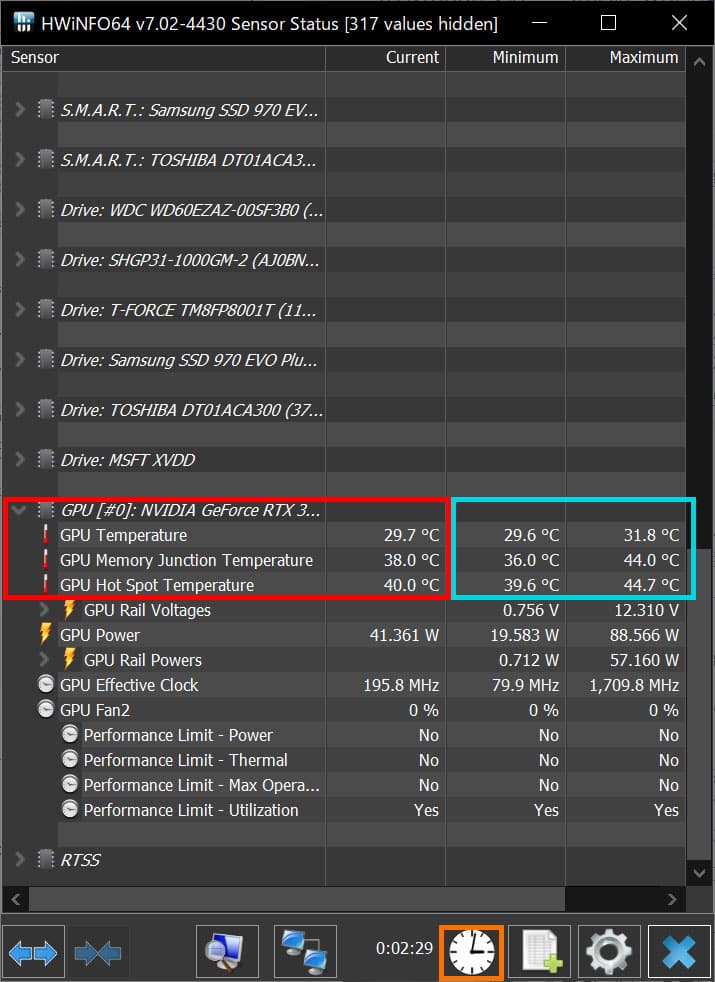This screenshot has height=982, width=715.
Task: Expand Drive: Samsung SSD 970 EVO Plu group
Action: click(20, 359)
